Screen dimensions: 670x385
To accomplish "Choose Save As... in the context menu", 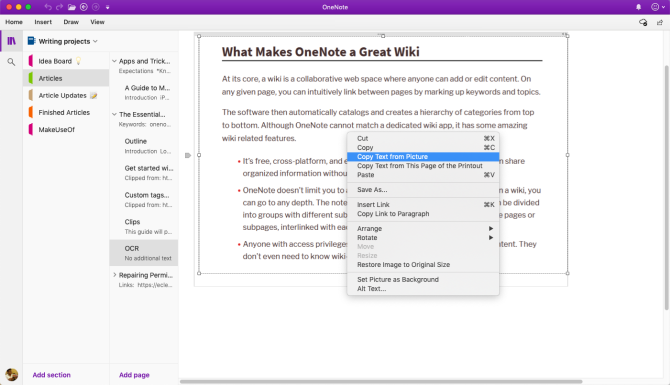I will coord(423,190).
